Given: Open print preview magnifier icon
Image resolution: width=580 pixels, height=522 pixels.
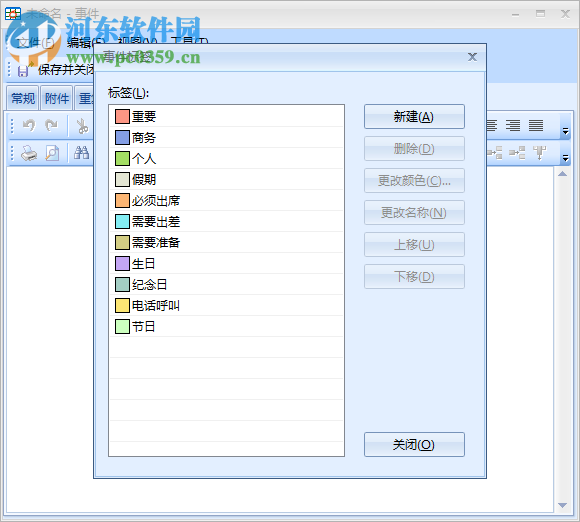Looking at the screenshot, I should coord(52,153).
